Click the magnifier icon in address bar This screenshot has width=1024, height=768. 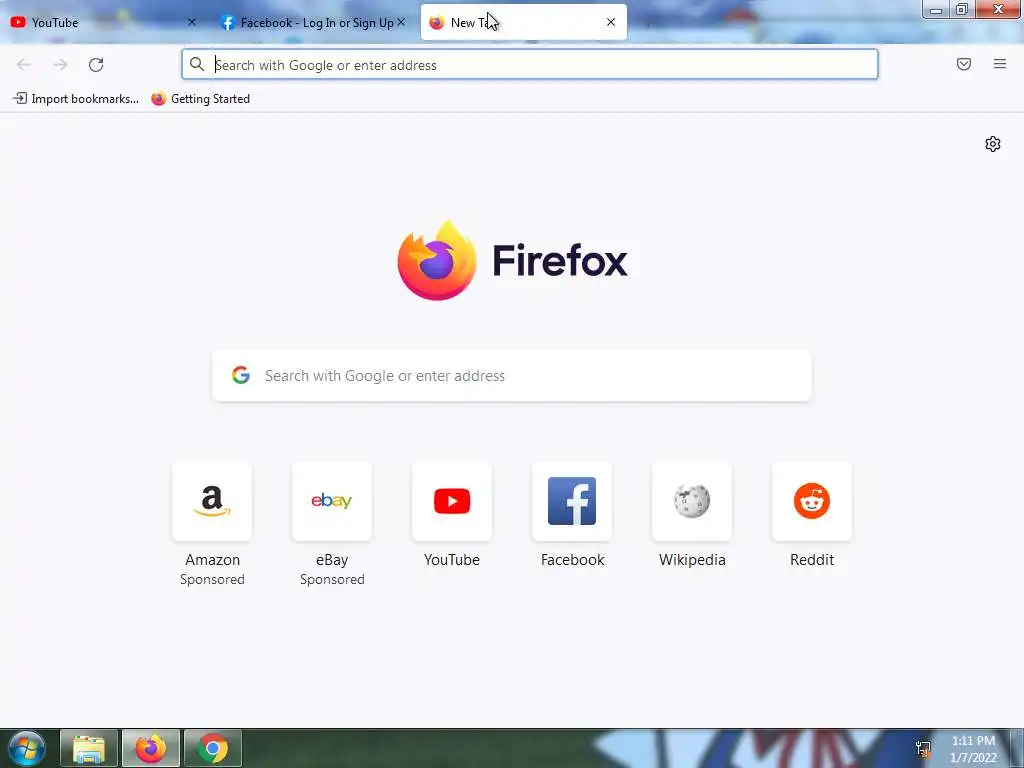pos(197,64)
